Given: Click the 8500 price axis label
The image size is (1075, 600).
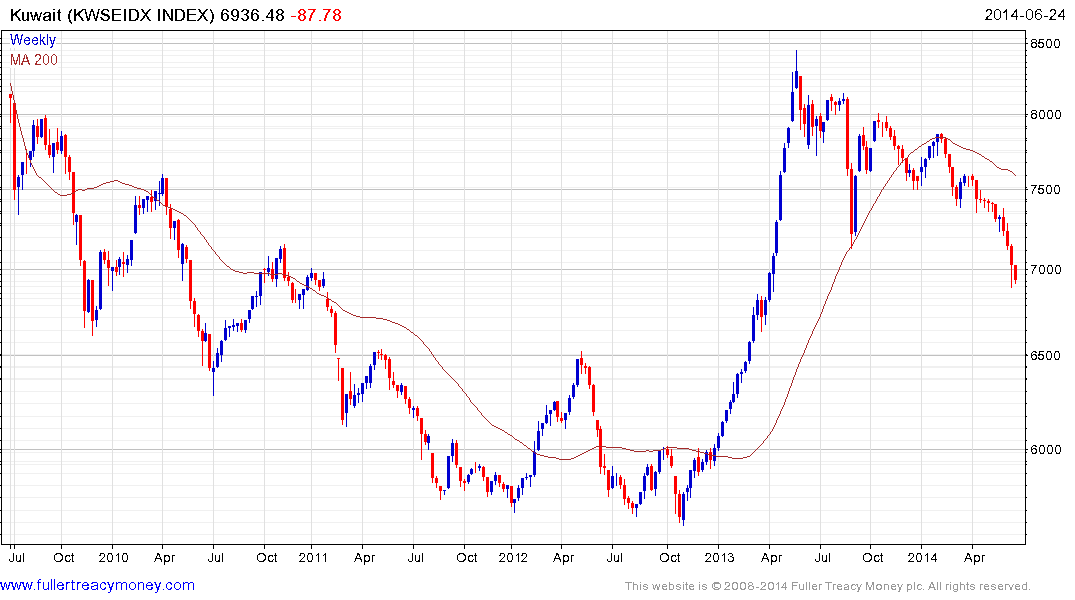Looking at the screenshot, I should click(x=1046, y=43).
